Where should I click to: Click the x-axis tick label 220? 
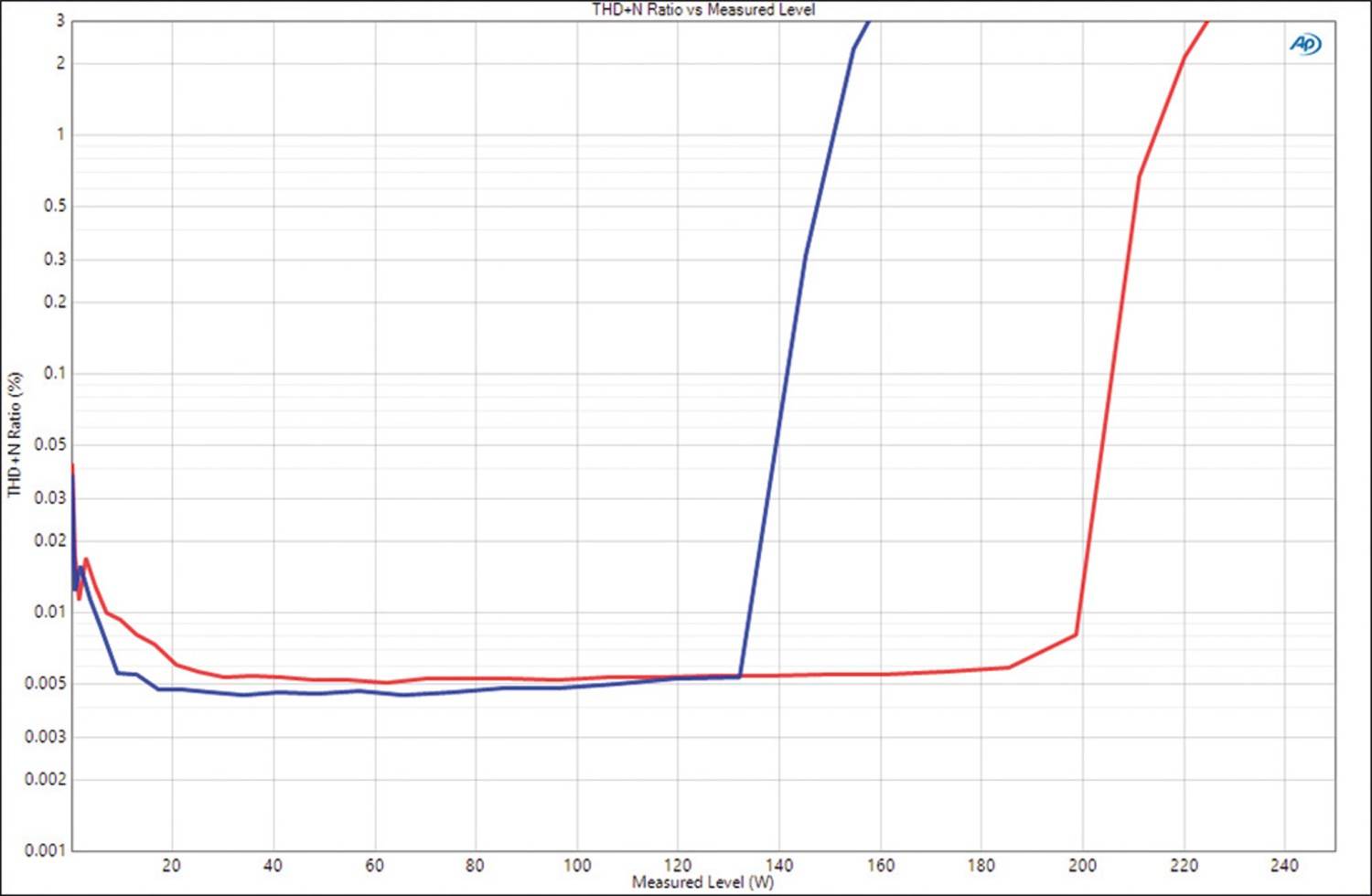(1184, 865)
